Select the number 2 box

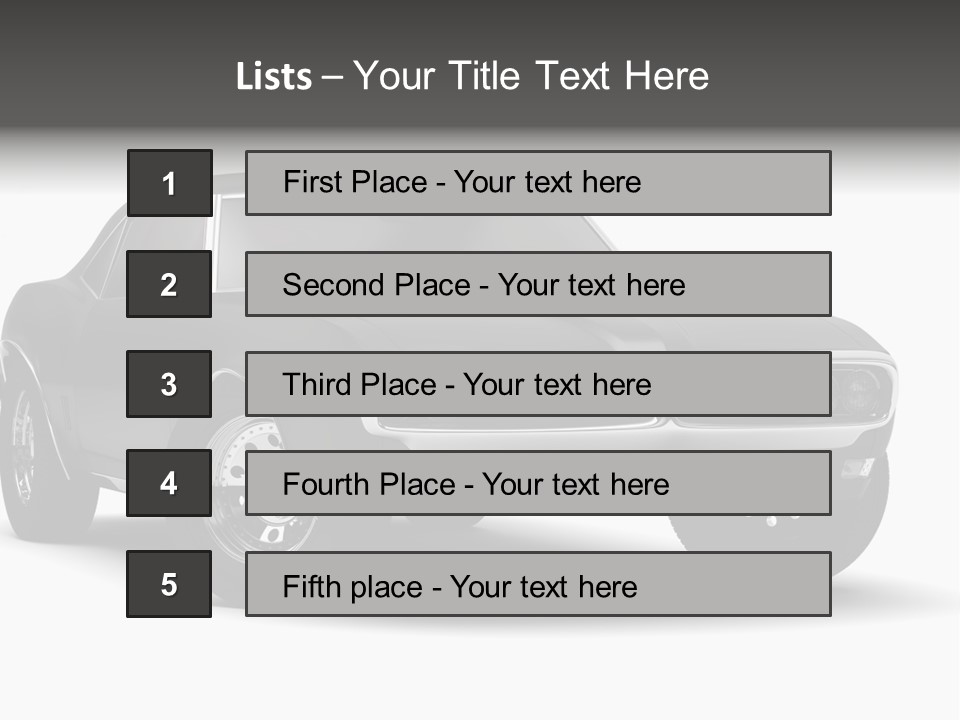(169, 284)
